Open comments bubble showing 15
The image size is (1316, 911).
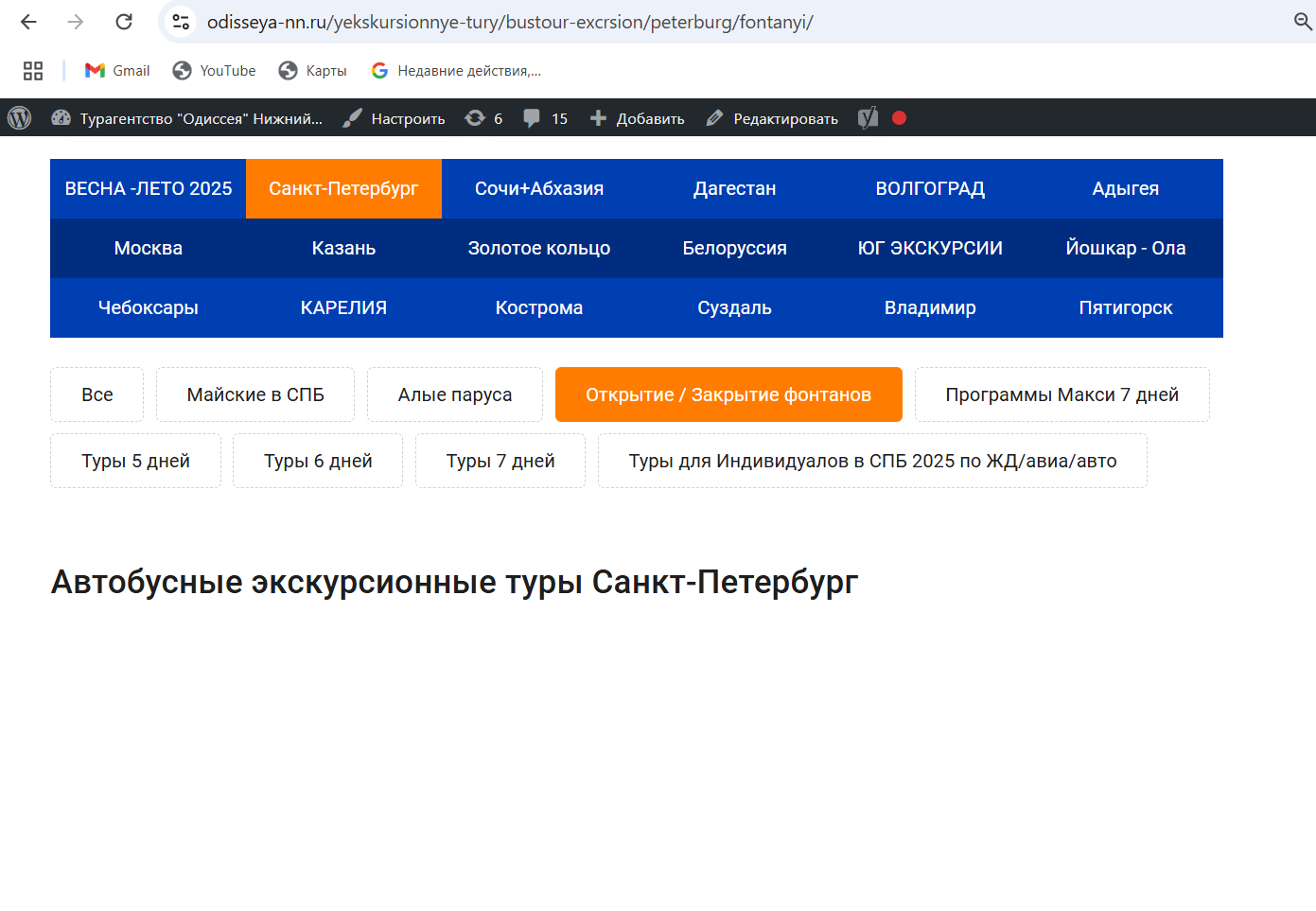(x=546, y=118)
